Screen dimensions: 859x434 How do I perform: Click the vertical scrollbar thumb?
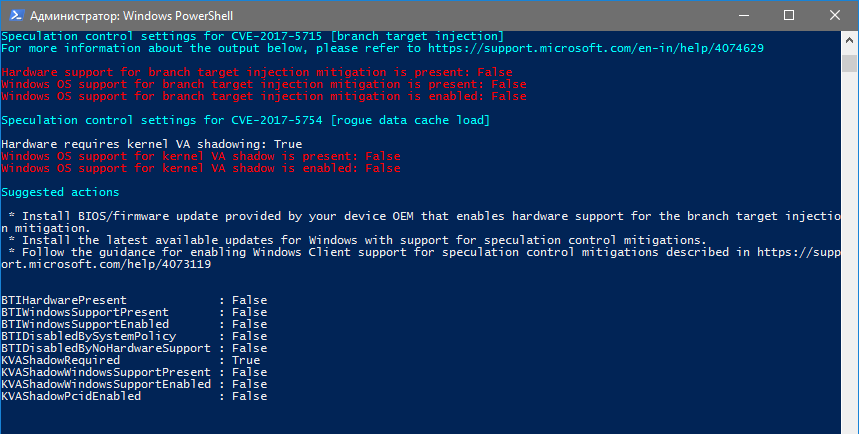[850, 65]
